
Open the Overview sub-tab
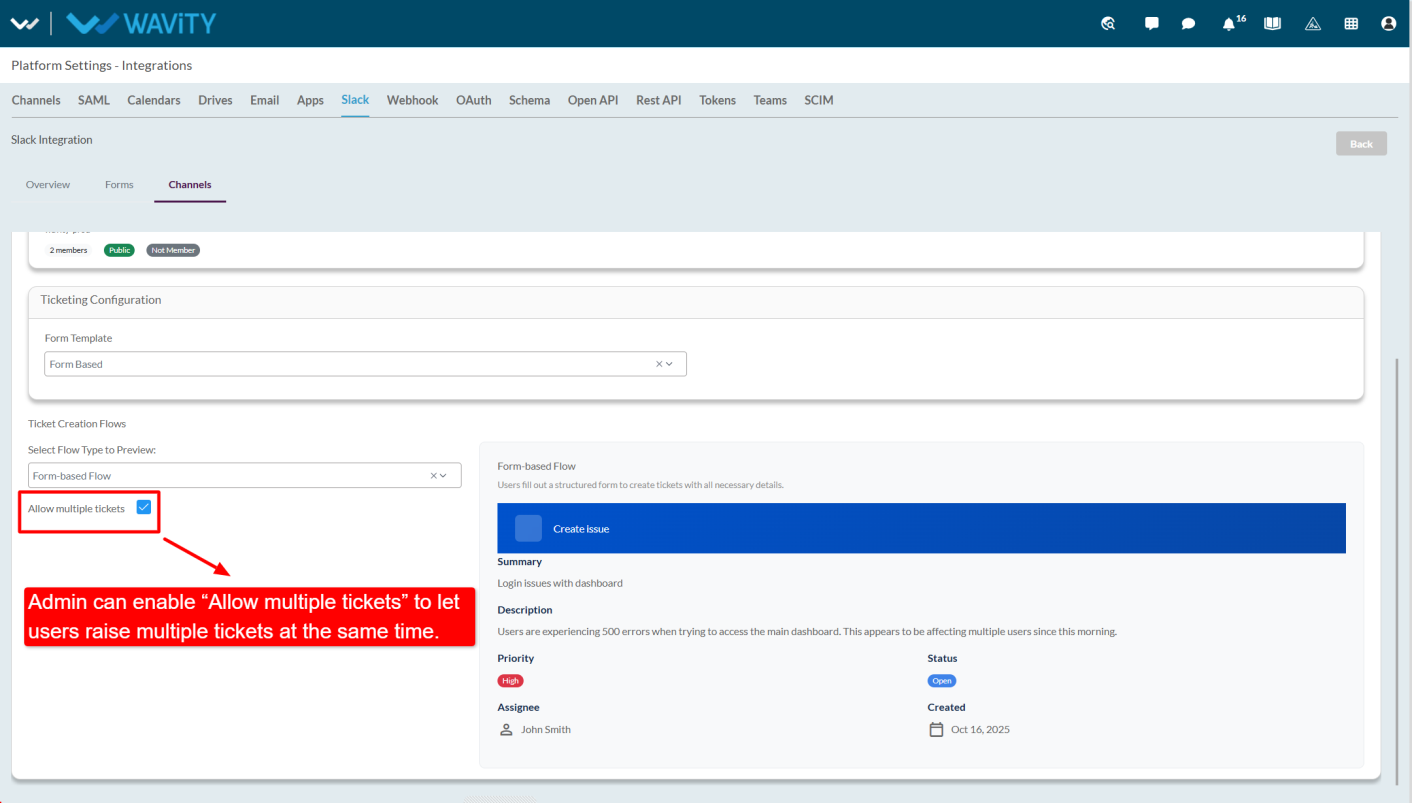(48, 185)
